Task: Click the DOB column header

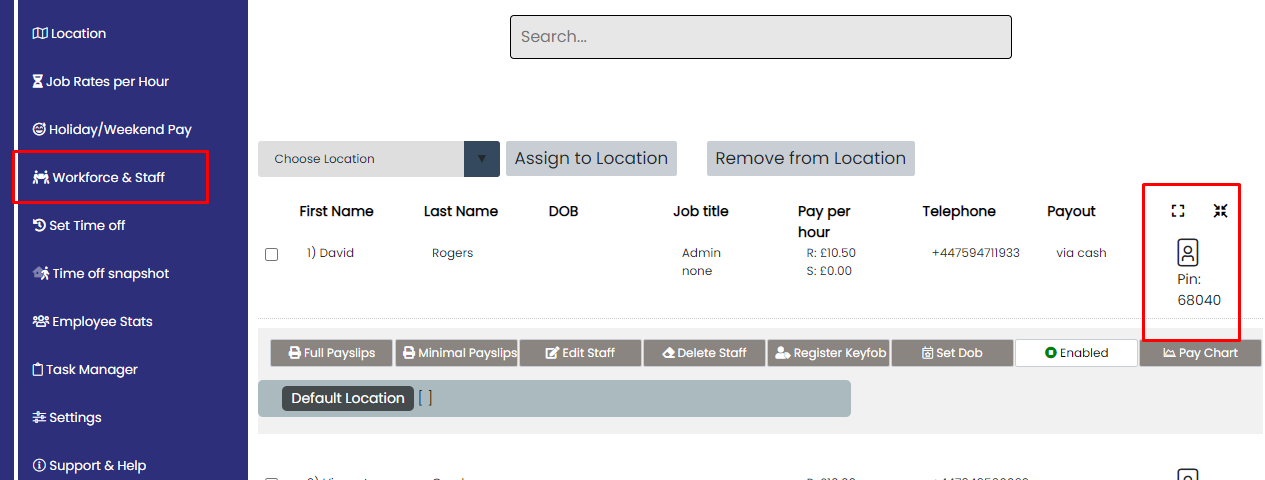Action: point(563,211)
